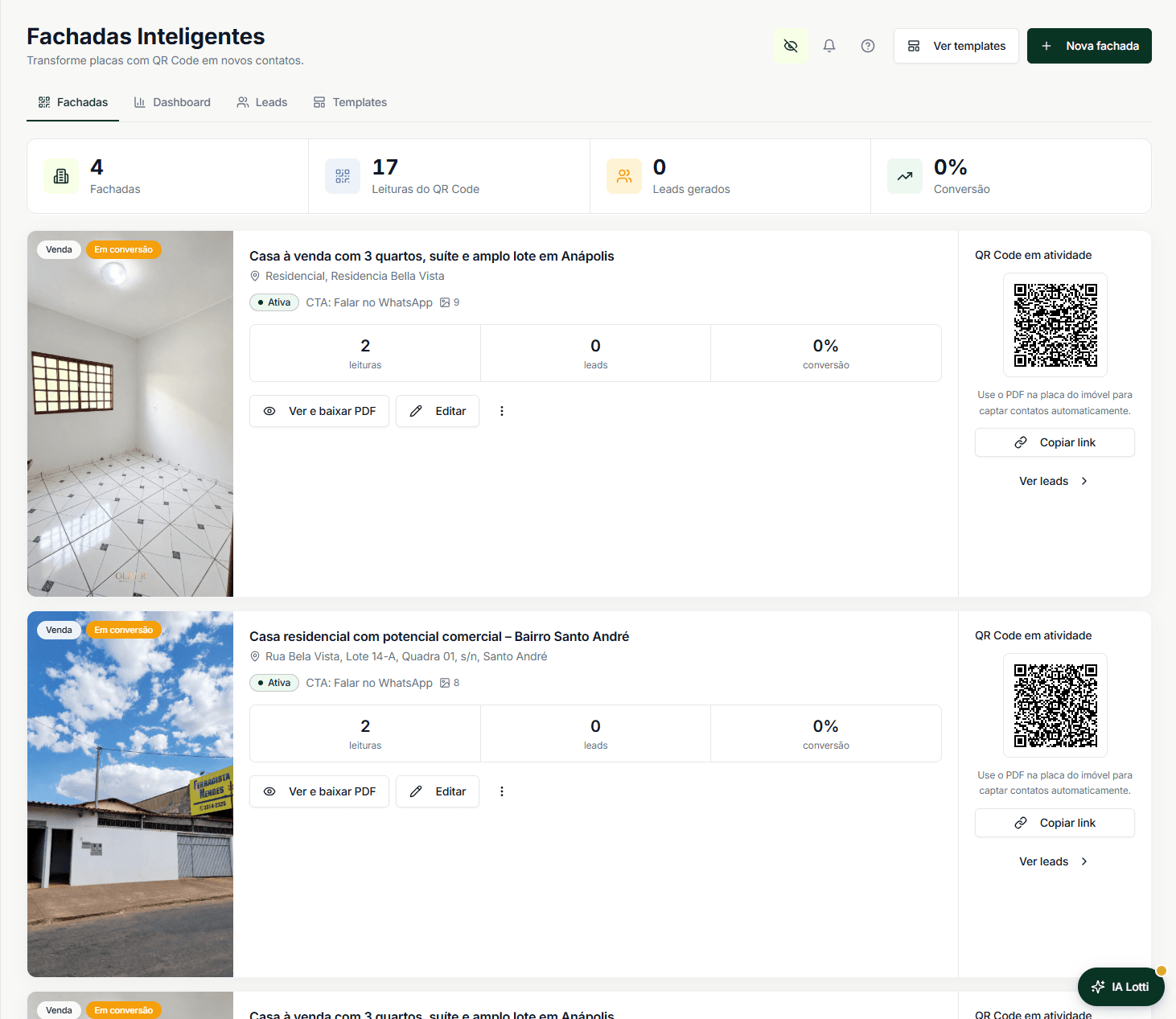Click the QR code of Residencia Bella Vista

pyautogui.click(x=1055, y=325)
